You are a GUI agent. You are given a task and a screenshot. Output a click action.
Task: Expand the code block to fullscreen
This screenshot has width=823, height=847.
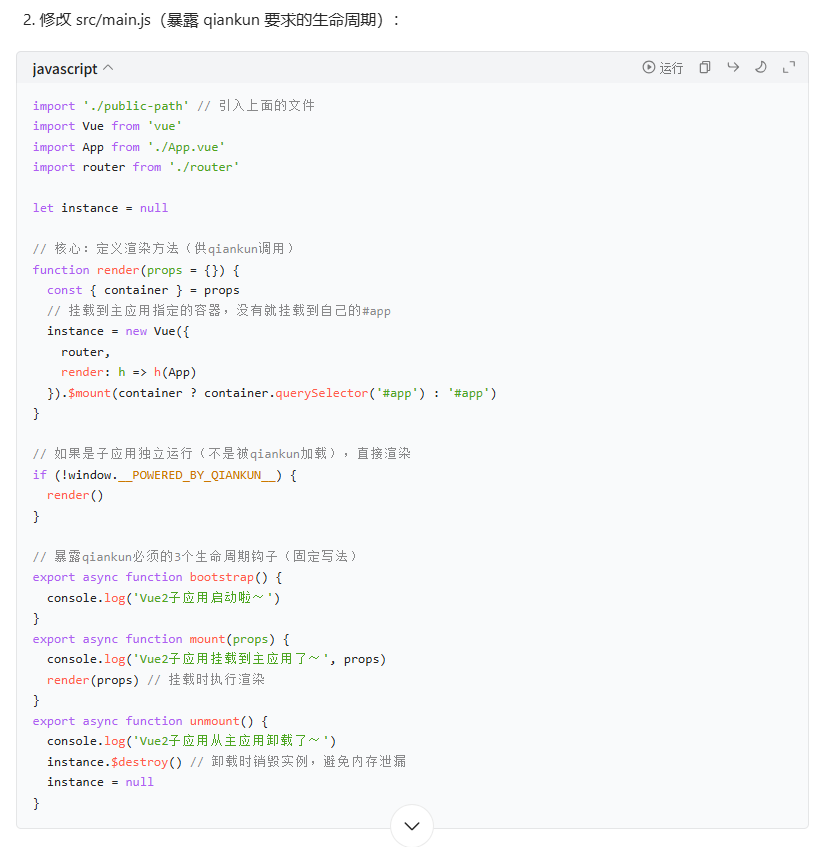[x=788, y=68]
